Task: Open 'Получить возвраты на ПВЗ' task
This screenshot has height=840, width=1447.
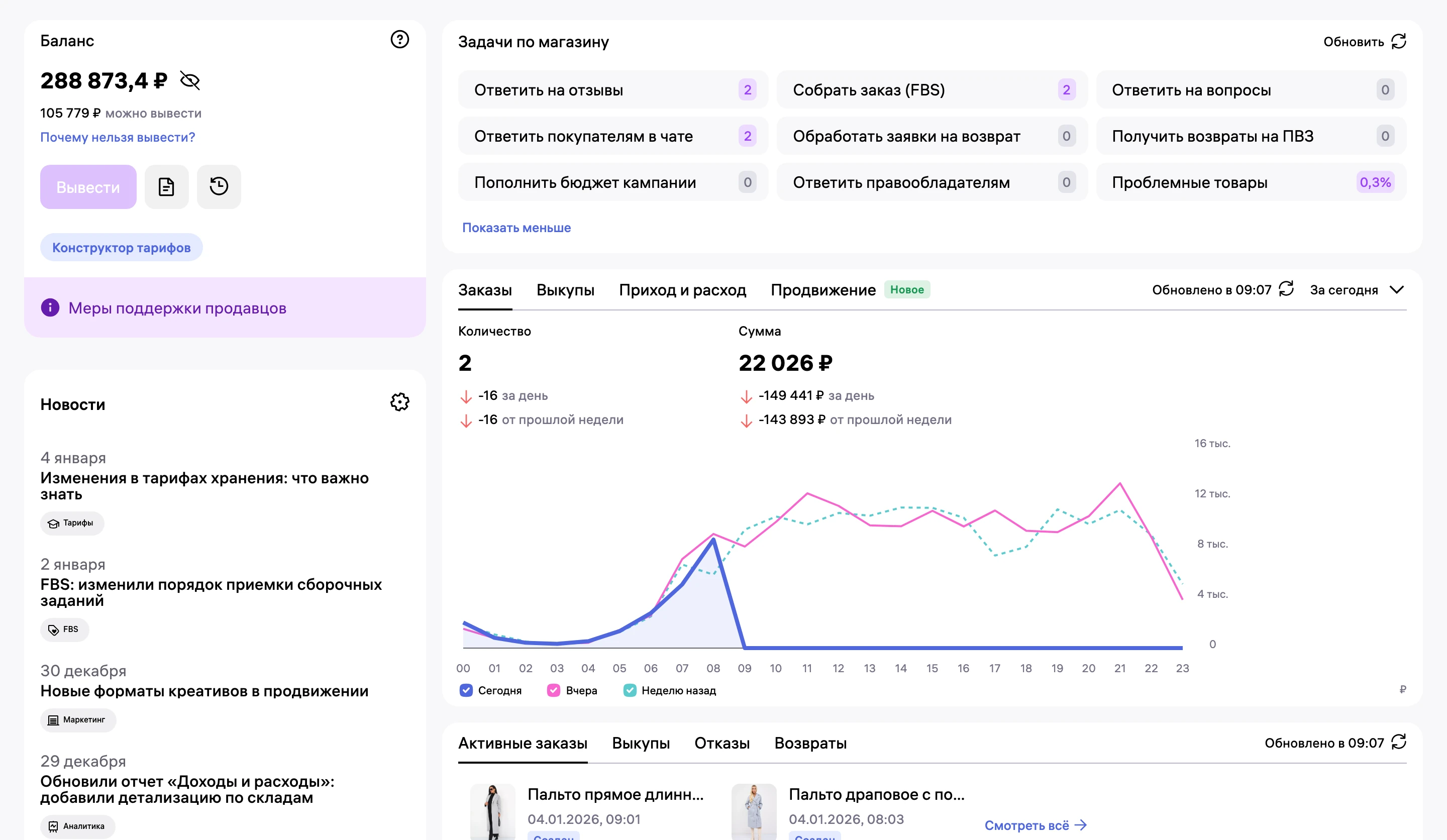Action: point(1251,136)
